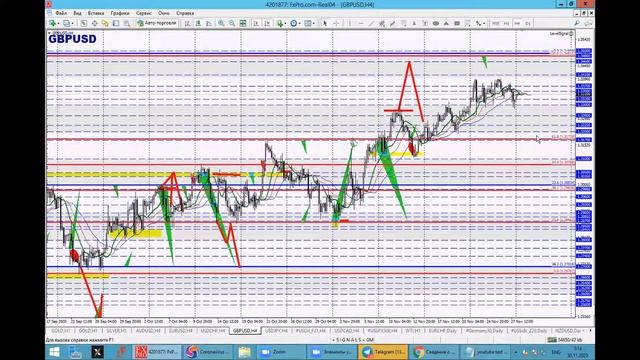The height and width of the screenshot is (360, 640).
Task: Open a new chart window
Action: point(52,23)
